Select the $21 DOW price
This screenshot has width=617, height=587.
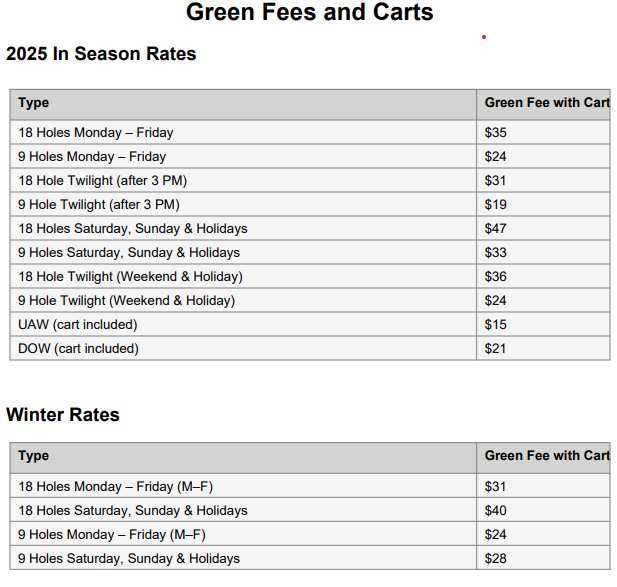pos(496,349)
